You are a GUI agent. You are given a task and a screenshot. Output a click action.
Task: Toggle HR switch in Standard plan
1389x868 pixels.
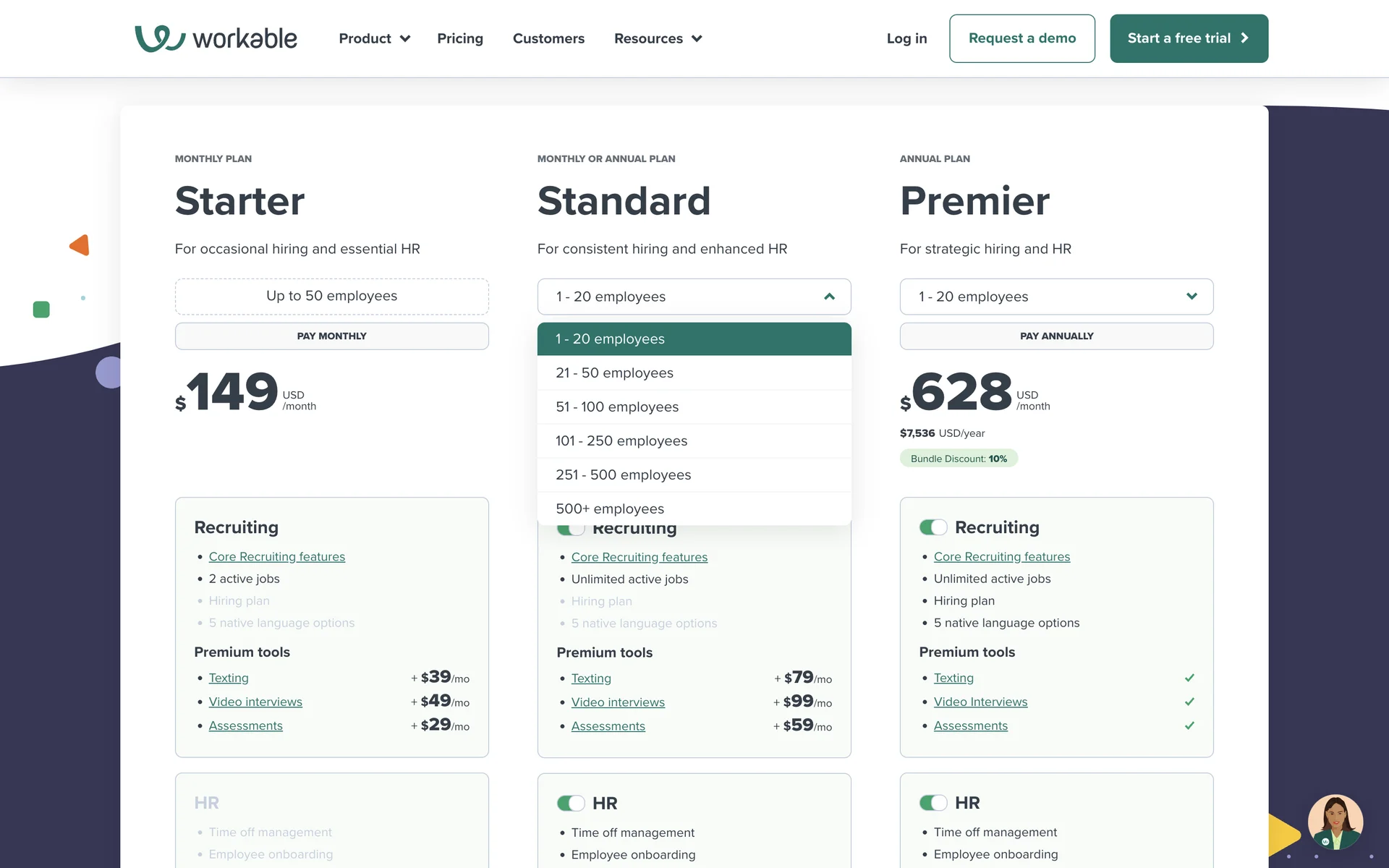point(570,804)
